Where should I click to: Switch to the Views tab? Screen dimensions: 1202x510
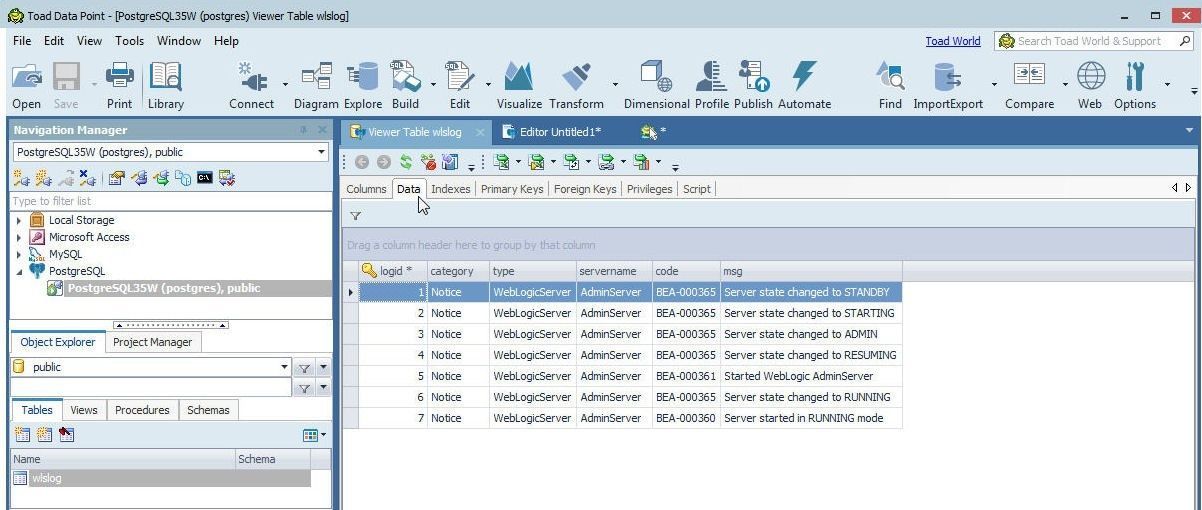(83, 410)
